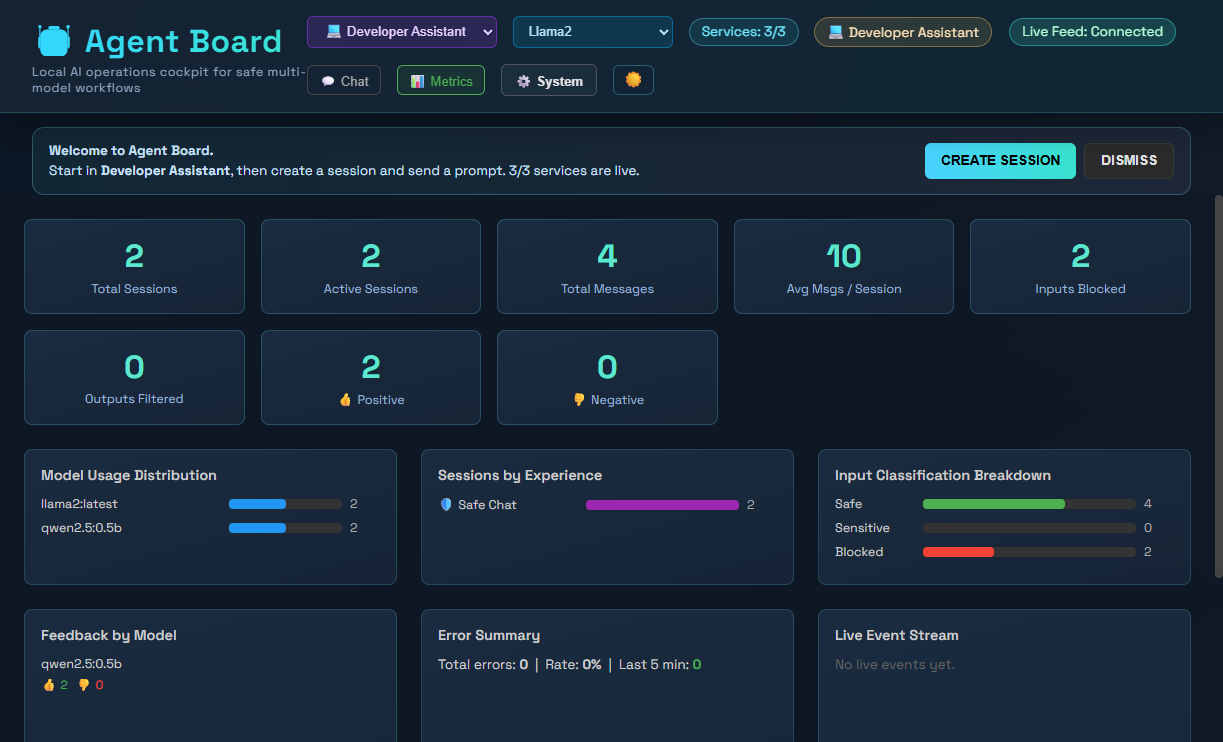Click the "Live Event Stream" heading
The width and height of the screenshot is (1223, 742).
coord(897,635)
